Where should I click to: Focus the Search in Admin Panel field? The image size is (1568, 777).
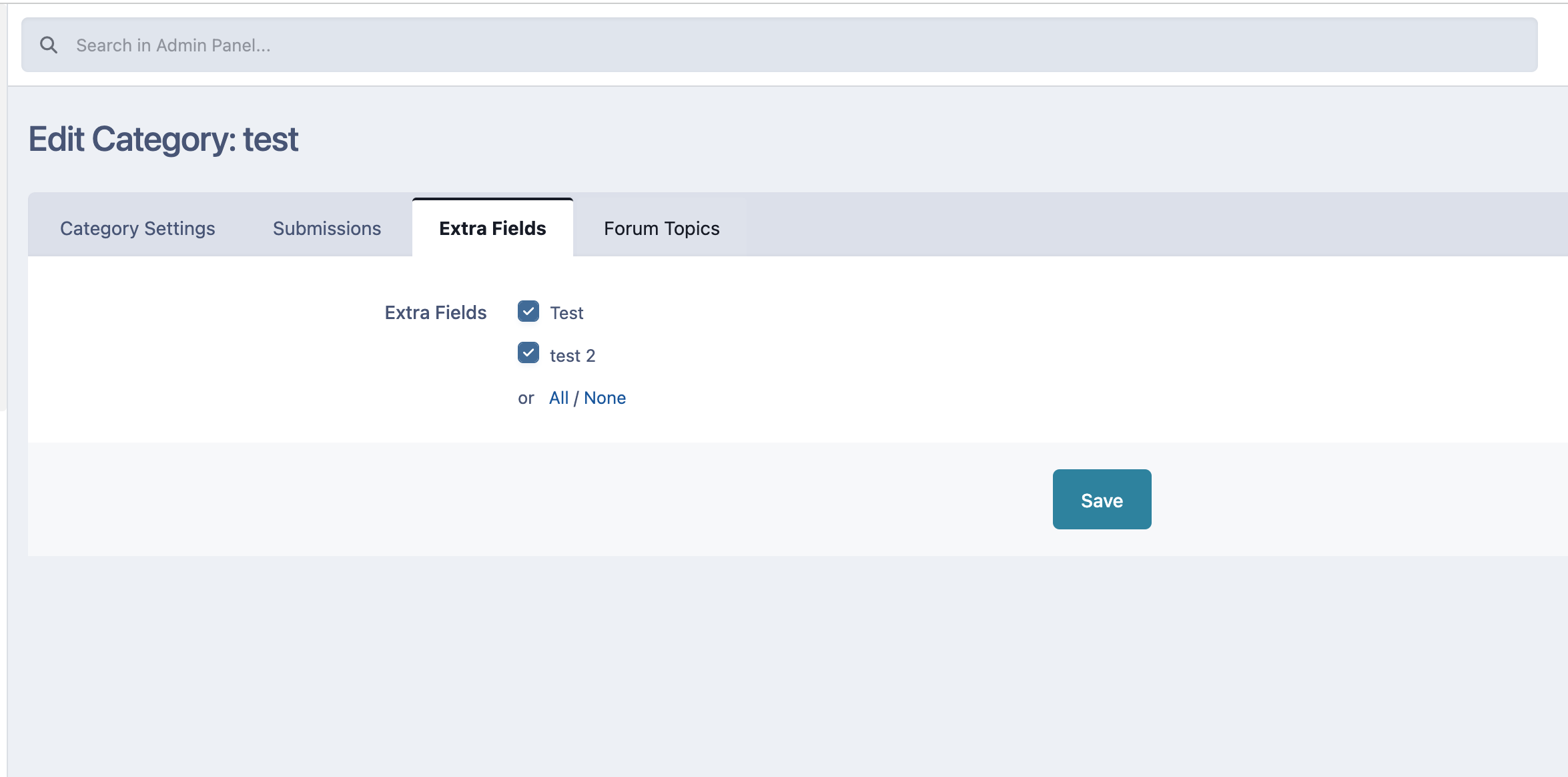[x=779, y=45]
